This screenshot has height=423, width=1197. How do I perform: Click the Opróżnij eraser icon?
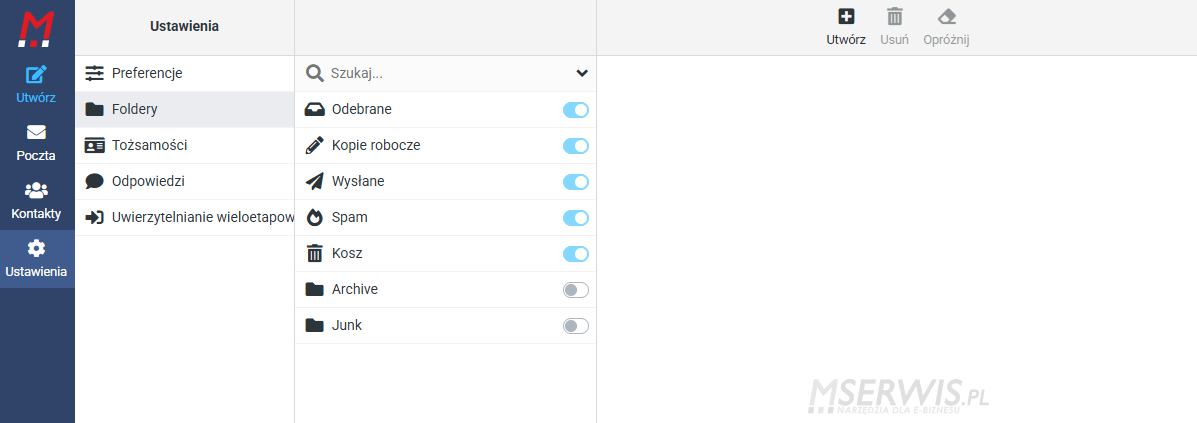point(947,17)
